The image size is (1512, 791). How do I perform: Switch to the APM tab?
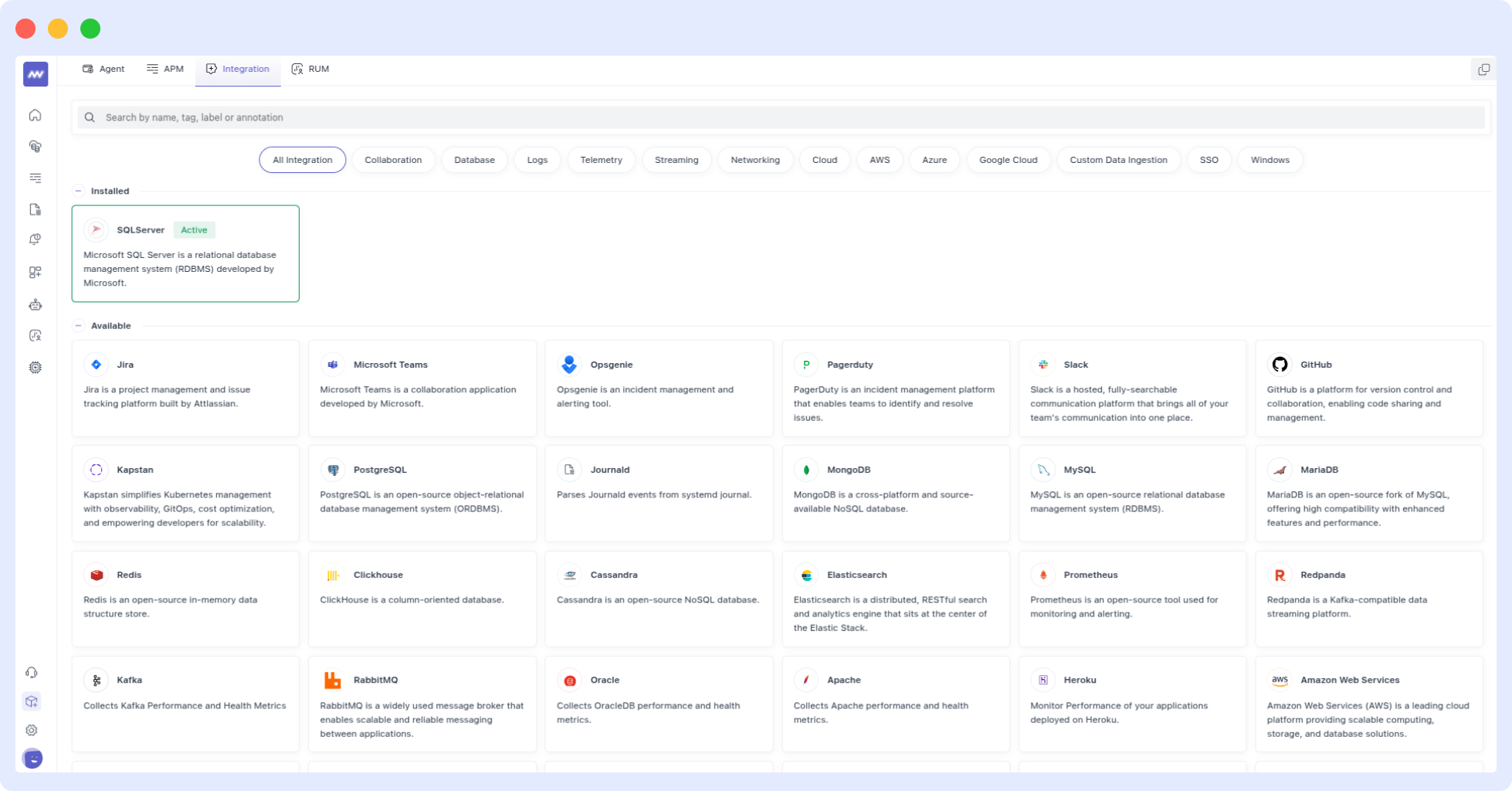(x=165, y=69)
